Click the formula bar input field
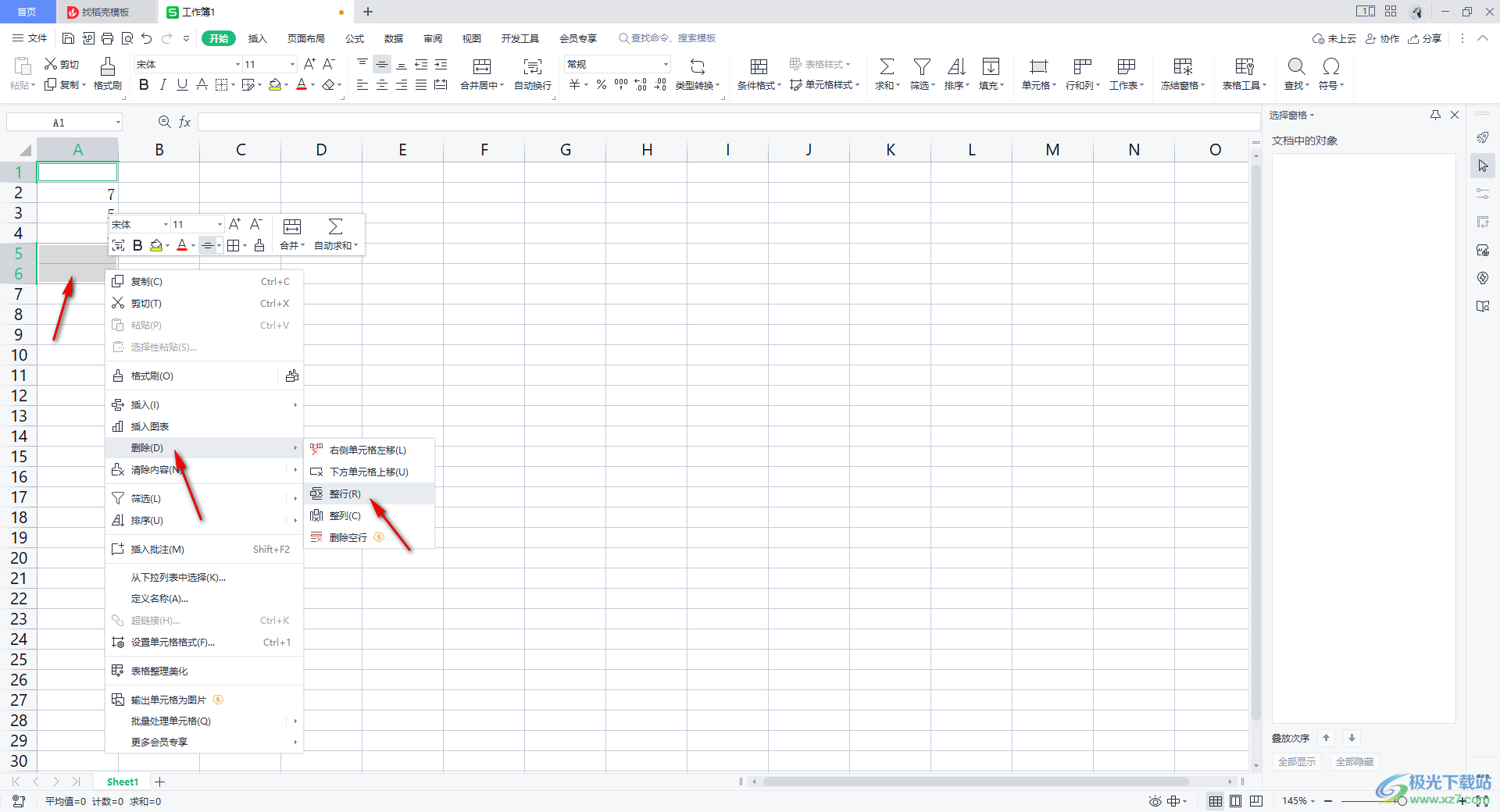This screenshot has height=812, width=1500. point(728,122)
